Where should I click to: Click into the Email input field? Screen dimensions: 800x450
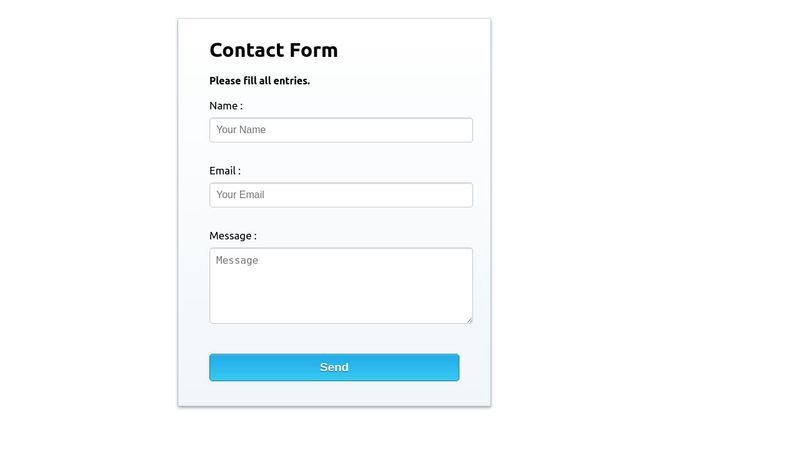click(x=340, y=195)
